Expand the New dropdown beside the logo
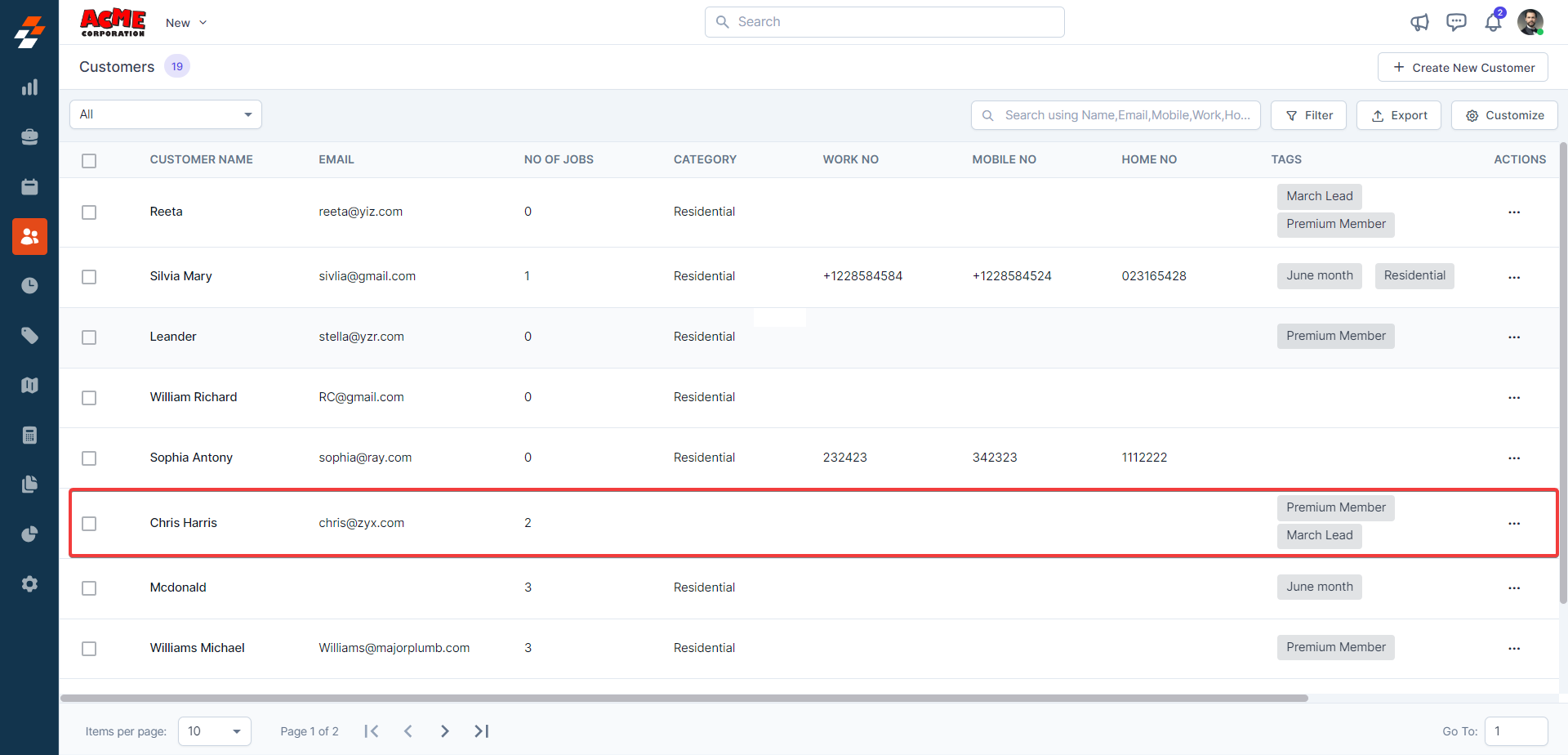 point(186,23)
